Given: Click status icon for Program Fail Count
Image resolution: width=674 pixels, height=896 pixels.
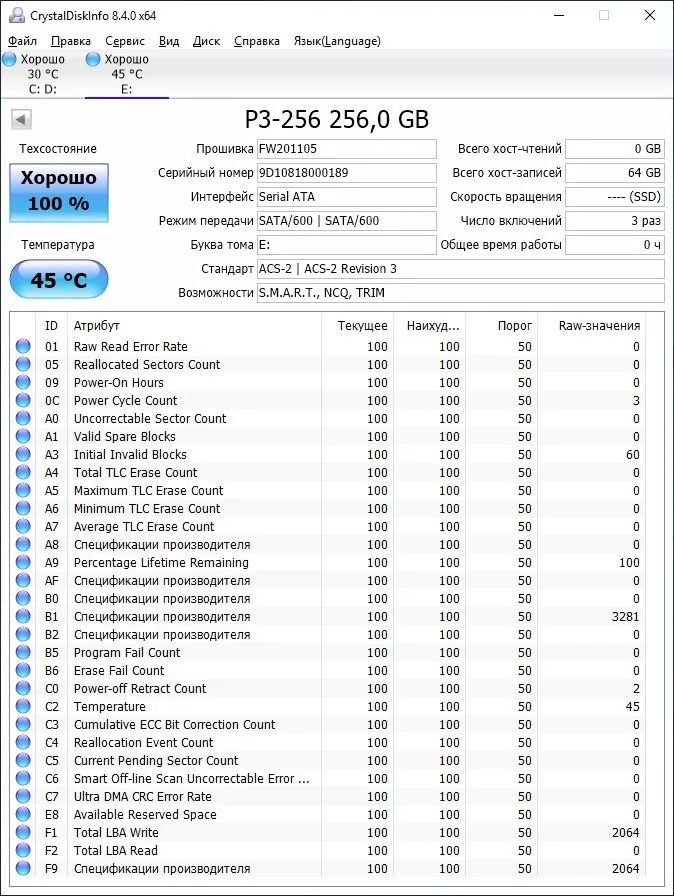Looking at the screenshot, I should tap(23, 653).
